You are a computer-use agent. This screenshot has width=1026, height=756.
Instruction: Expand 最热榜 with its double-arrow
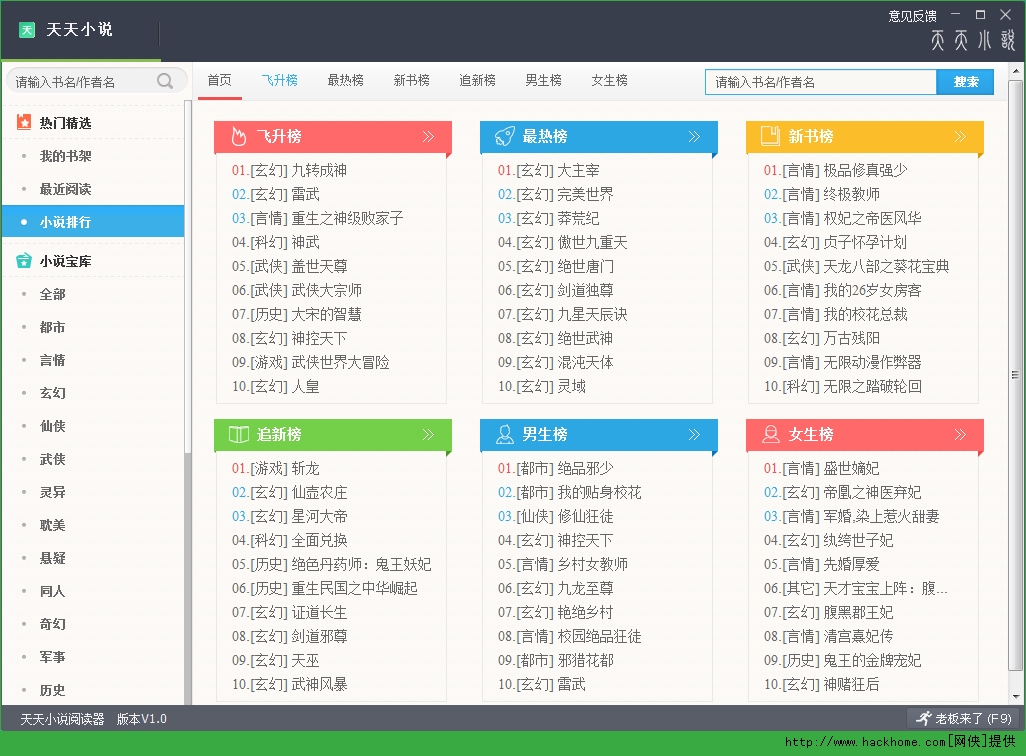(x=694, y=136)
